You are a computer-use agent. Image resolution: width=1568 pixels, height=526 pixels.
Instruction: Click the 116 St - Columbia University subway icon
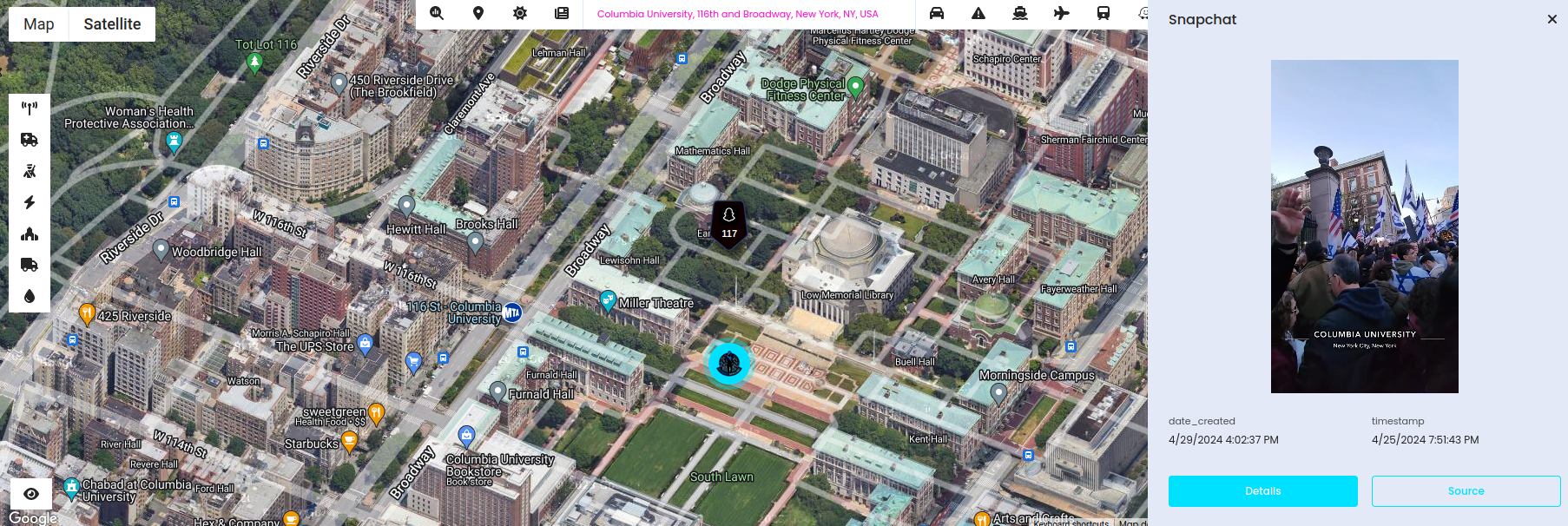point(513,312)
